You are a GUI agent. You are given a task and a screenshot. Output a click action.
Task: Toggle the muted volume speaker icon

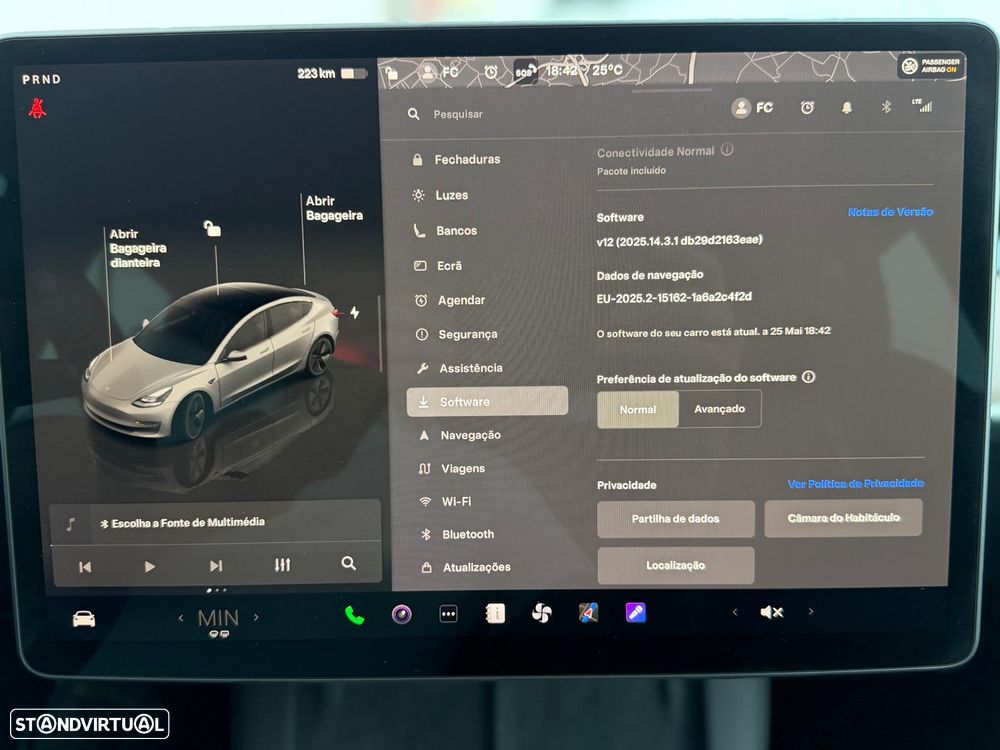tap(771, 612)
